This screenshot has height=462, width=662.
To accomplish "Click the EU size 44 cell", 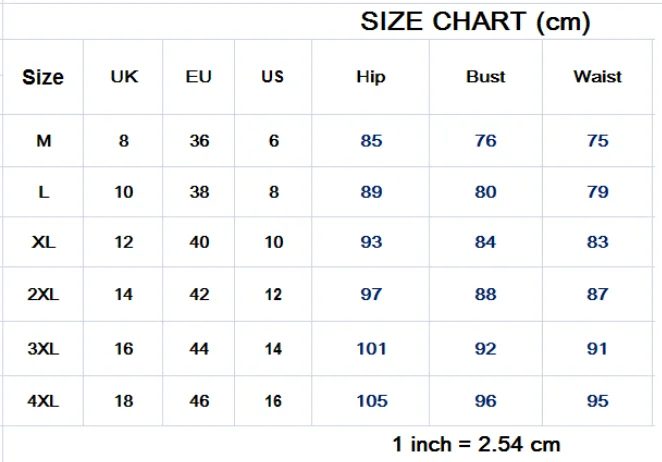I will 199,349.
